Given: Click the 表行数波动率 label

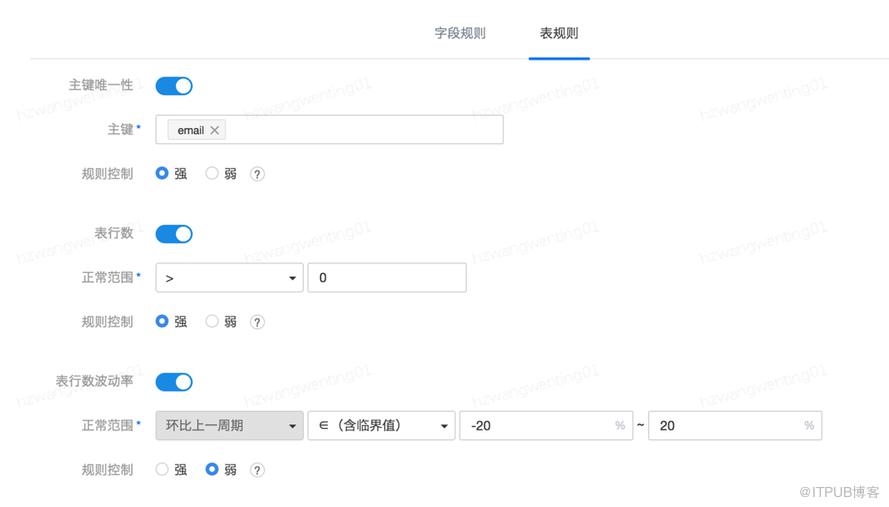Looking at the screenshot, I should 94,381.
